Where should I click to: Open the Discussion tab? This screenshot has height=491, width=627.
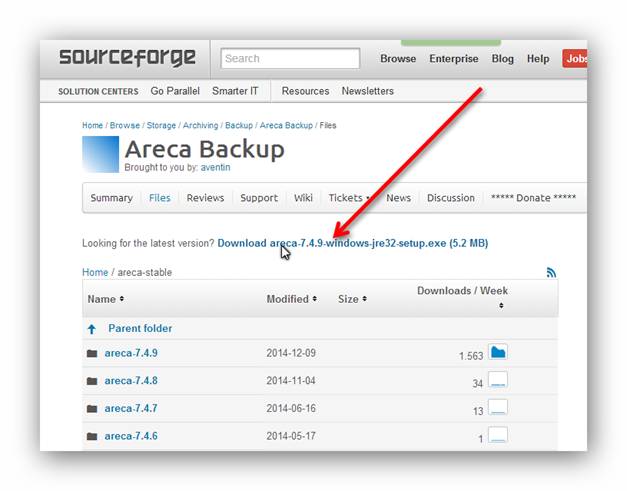451,198
